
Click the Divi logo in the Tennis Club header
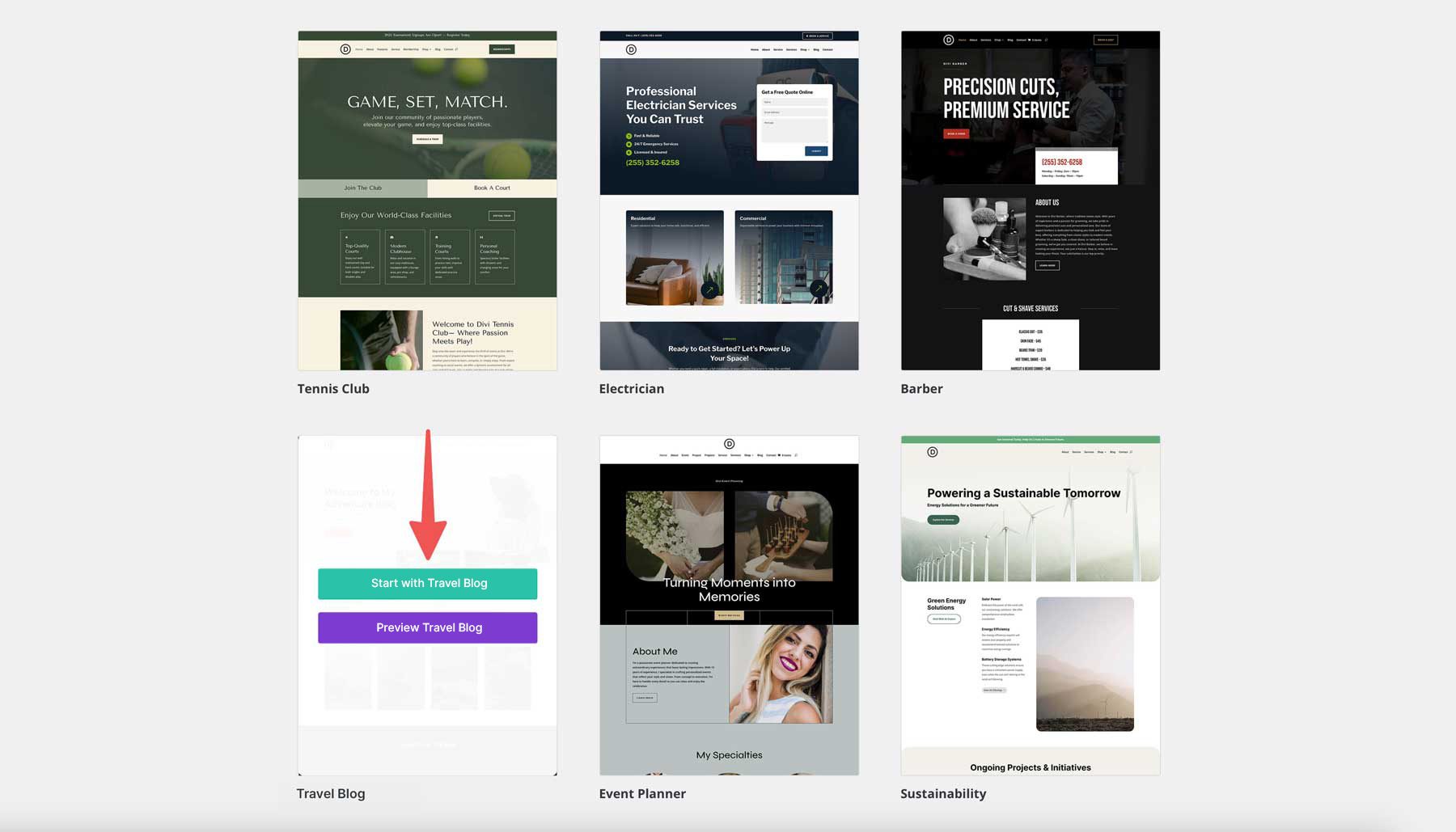(x=345, y=49)
